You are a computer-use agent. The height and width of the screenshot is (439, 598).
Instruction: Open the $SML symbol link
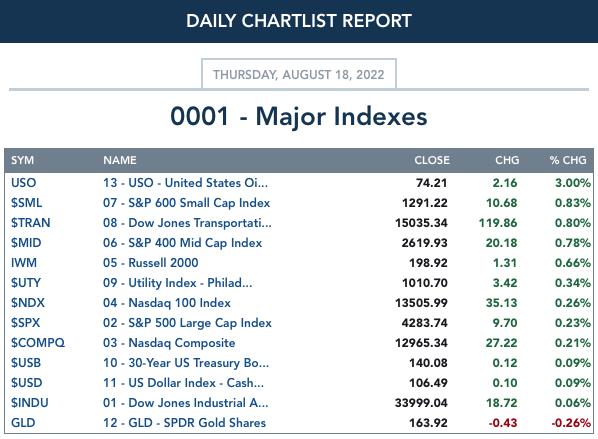(26, 203)
